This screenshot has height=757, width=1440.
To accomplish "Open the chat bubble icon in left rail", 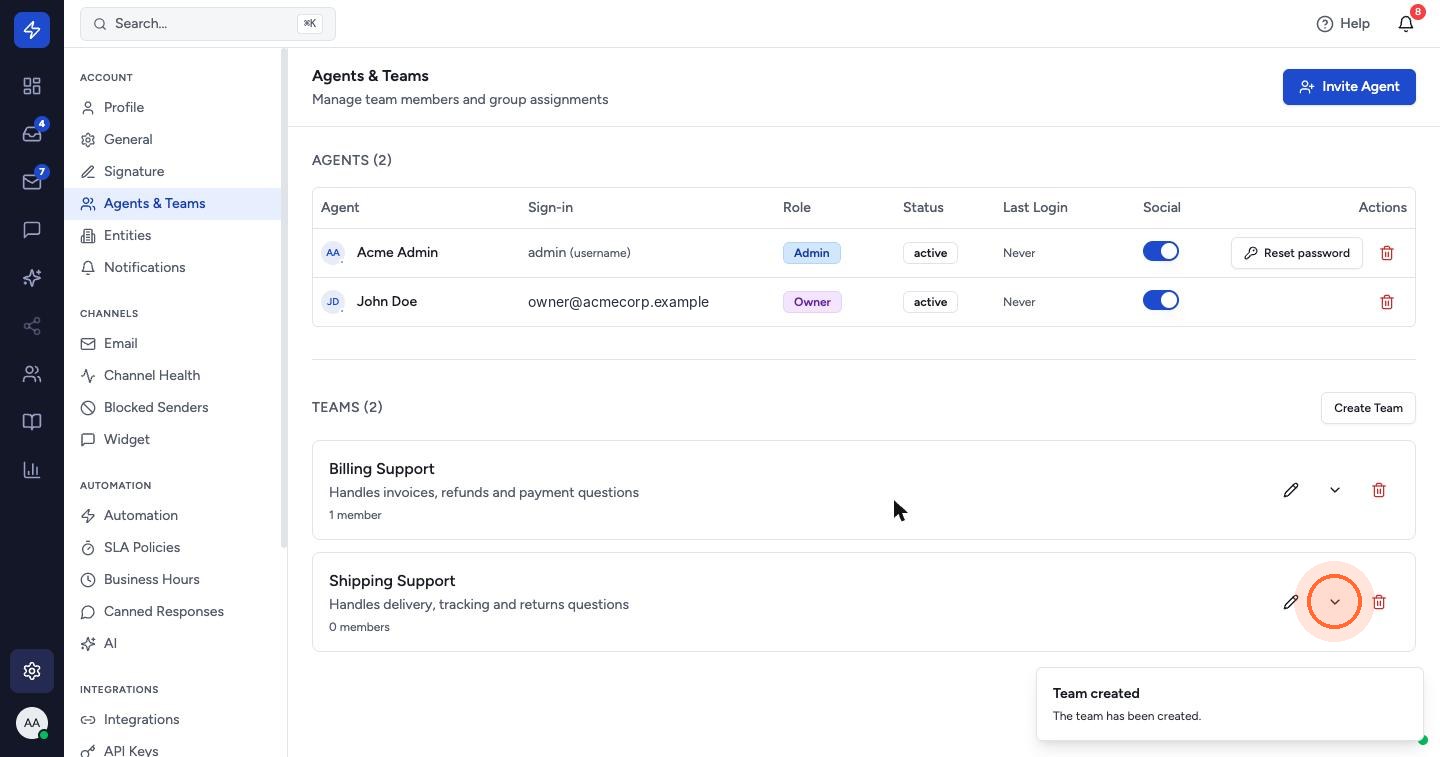I will coord(32,230).
